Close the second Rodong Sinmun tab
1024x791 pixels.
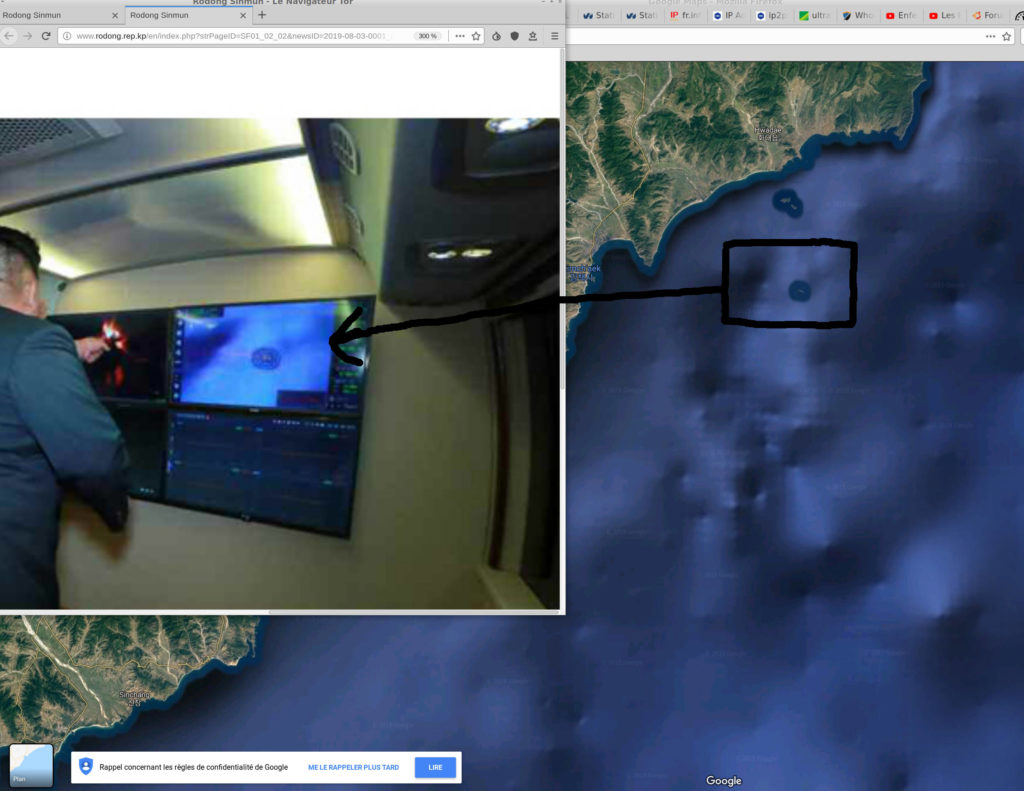243,15
